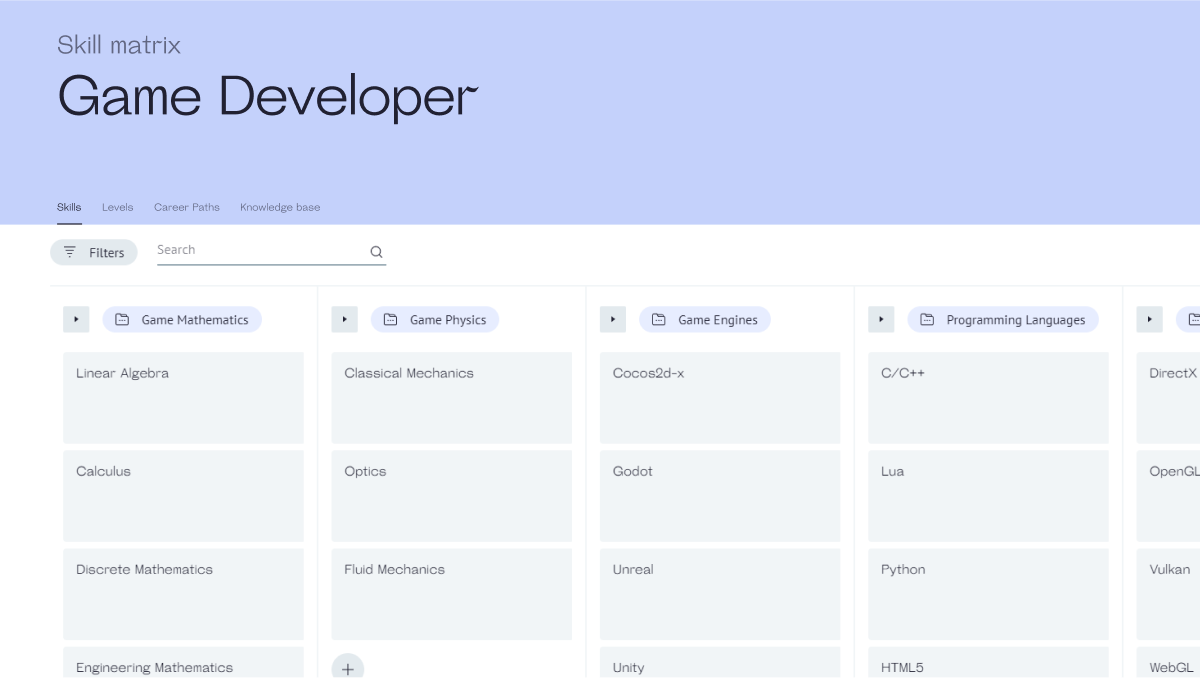Go to the Knowledge base tab

coord(280,207)
